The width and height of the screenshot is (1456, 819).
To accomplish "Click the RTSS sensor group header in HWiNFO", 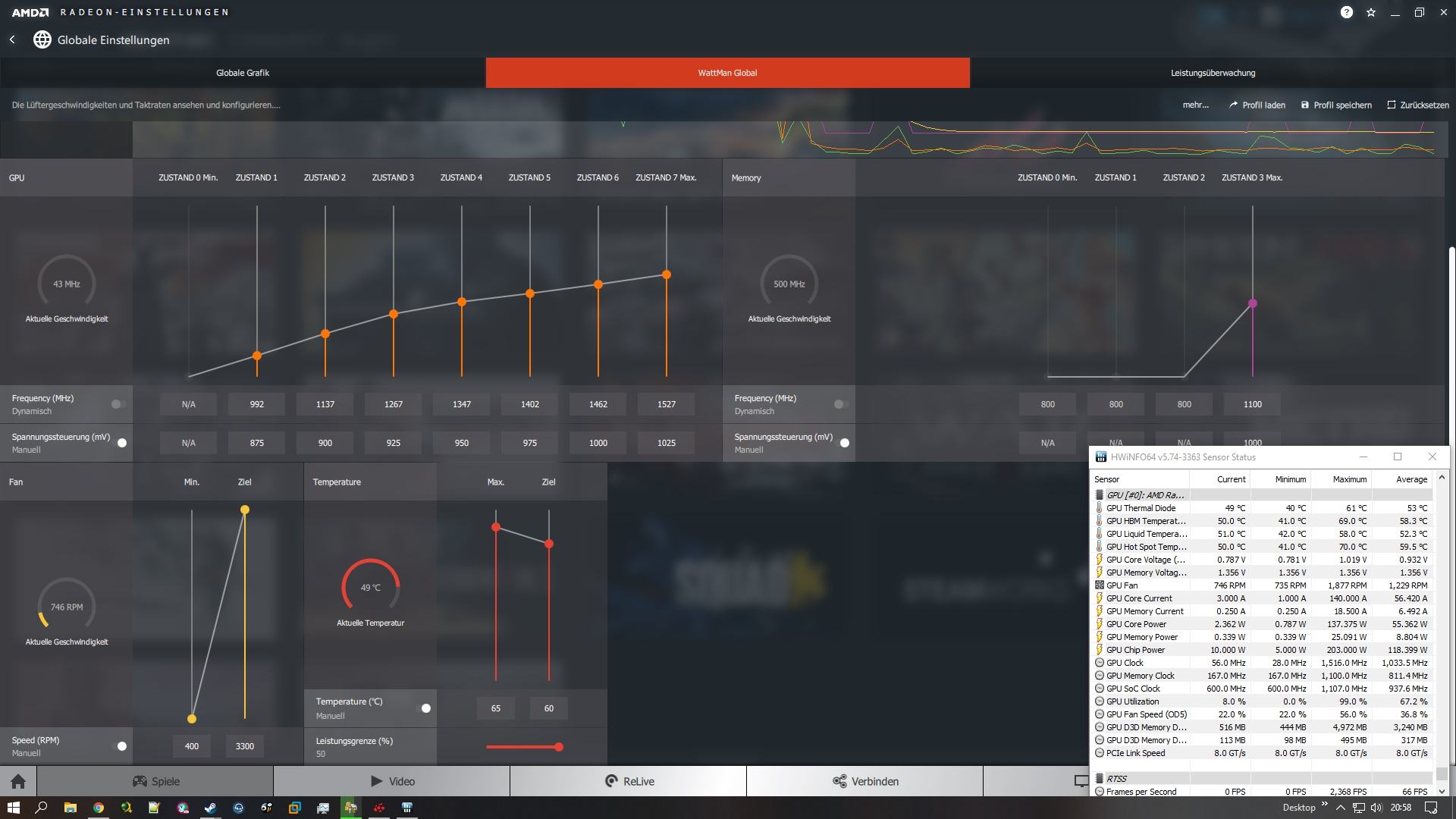I will pos(1263,779).
